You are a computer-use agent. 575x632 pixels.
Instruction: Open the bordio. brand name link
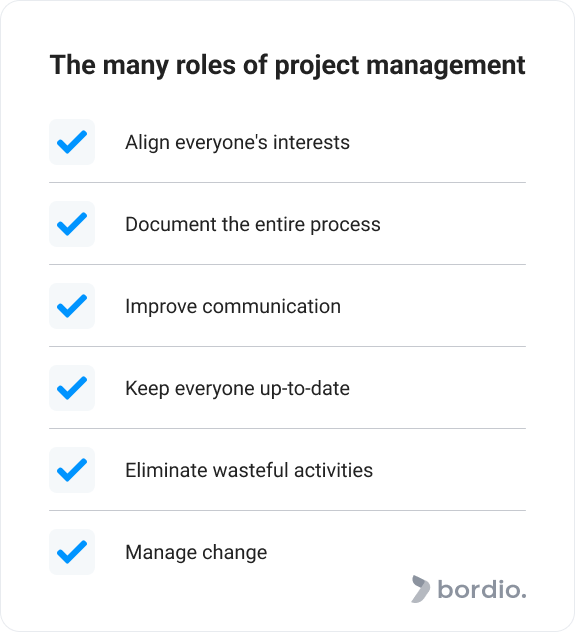482,590
